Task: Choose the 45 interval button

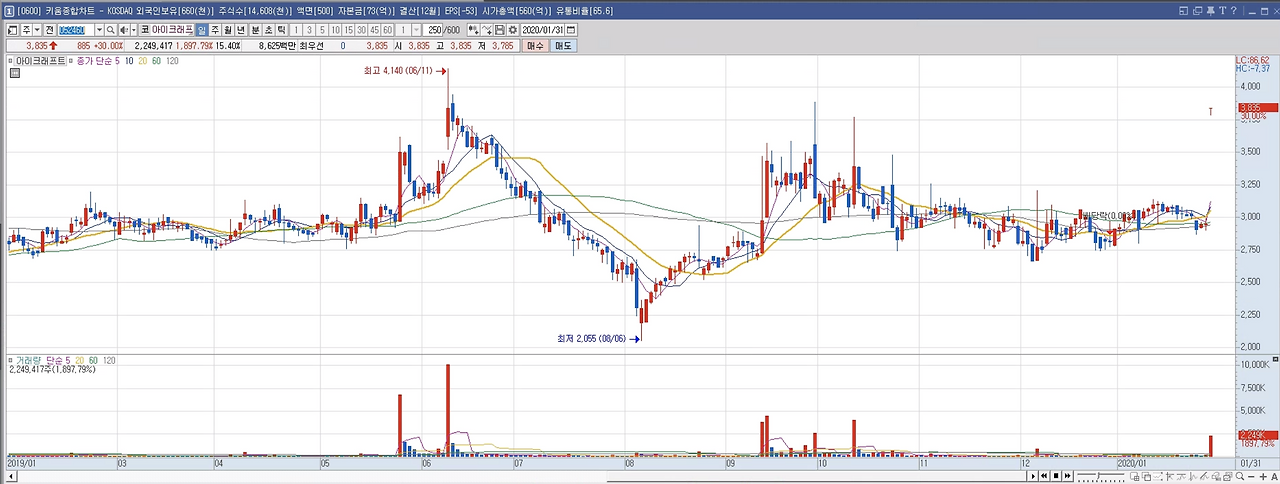Action: [374, 30]
